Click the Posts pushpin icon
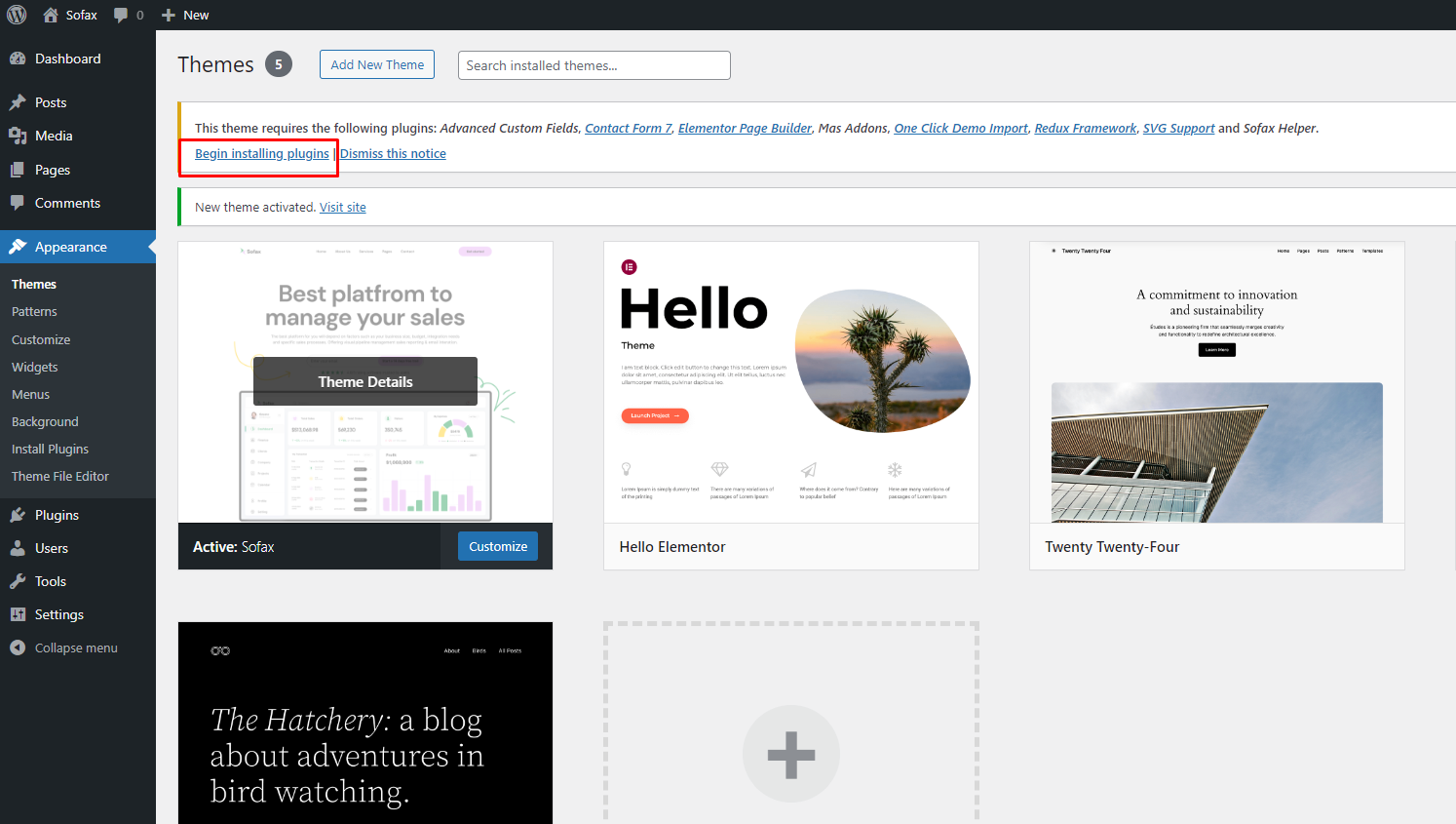This screenshot has height=824, width=1456. tap(18, 102)
